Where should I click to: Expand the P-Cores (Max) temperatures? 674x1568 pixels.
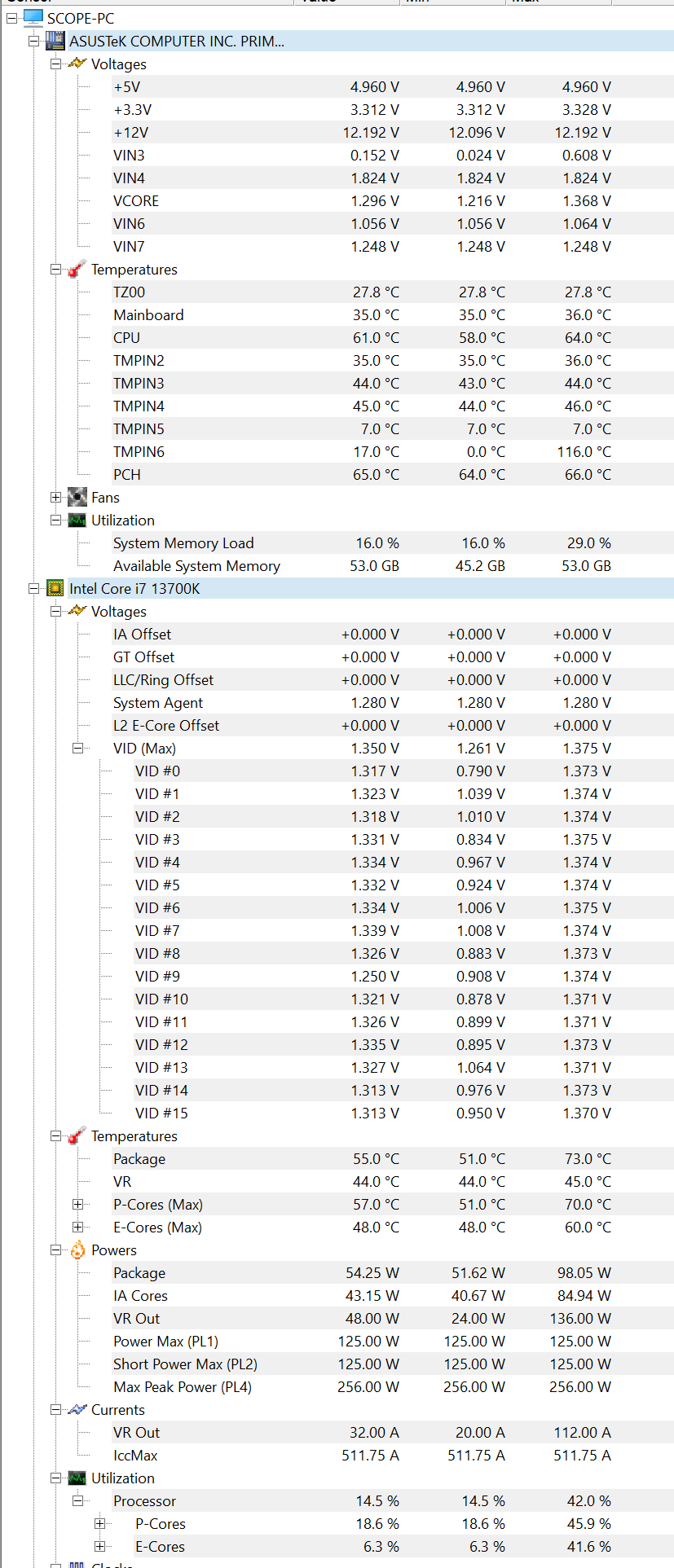[x=77, y=1204]
